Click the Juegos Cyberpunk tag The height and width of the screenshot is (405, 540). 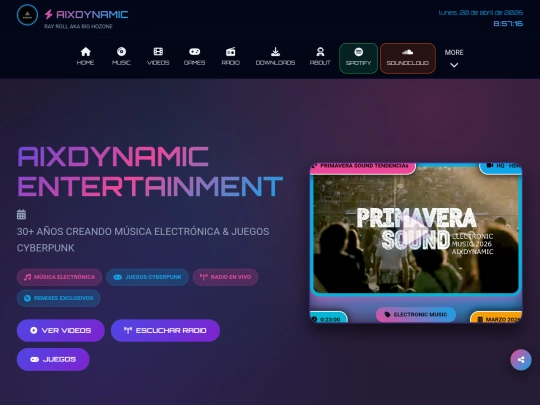pos(147,277)
